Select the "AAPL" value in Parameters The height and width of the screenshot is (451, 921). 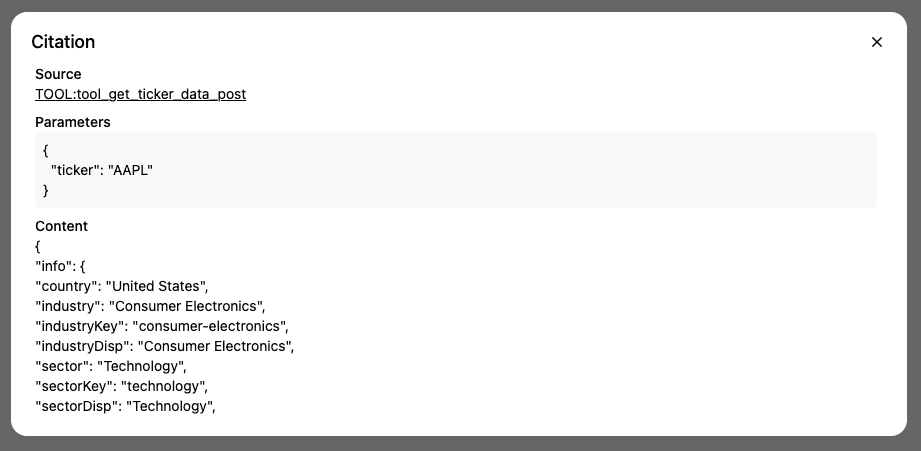coord(130,170)
